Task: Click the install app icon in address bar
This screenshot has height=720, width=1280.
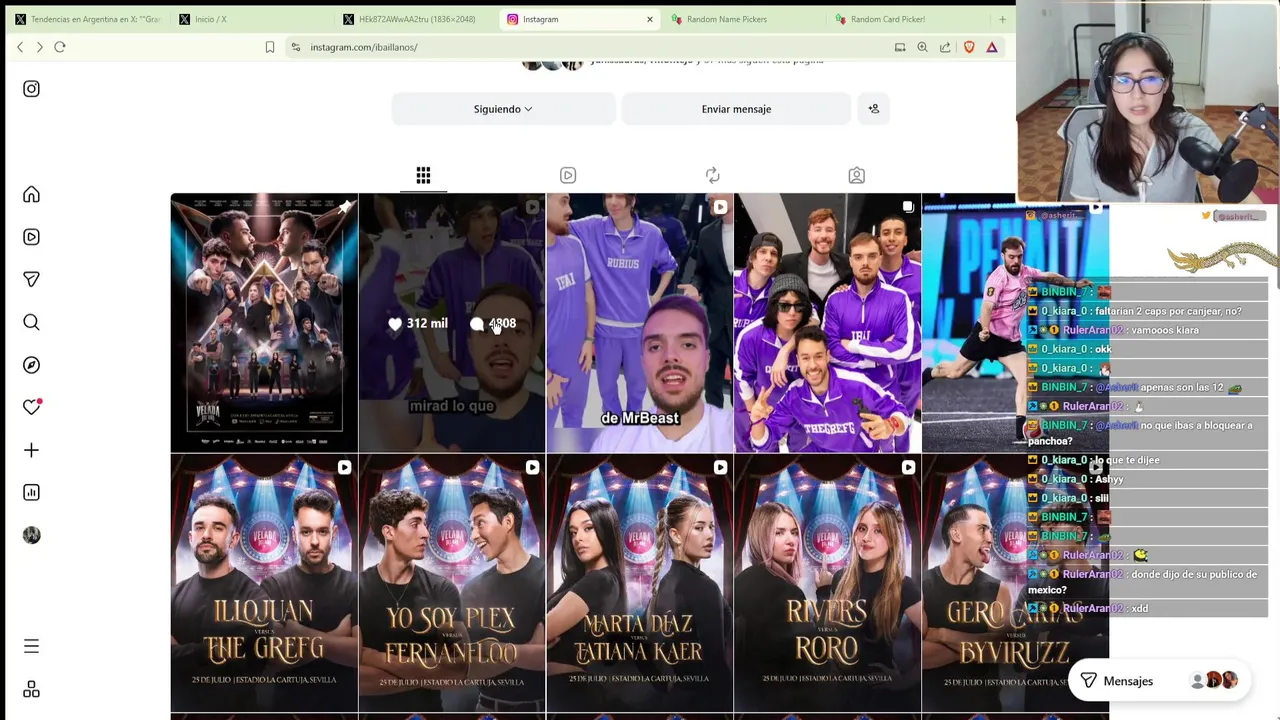Action: click(x=900, y=47)
